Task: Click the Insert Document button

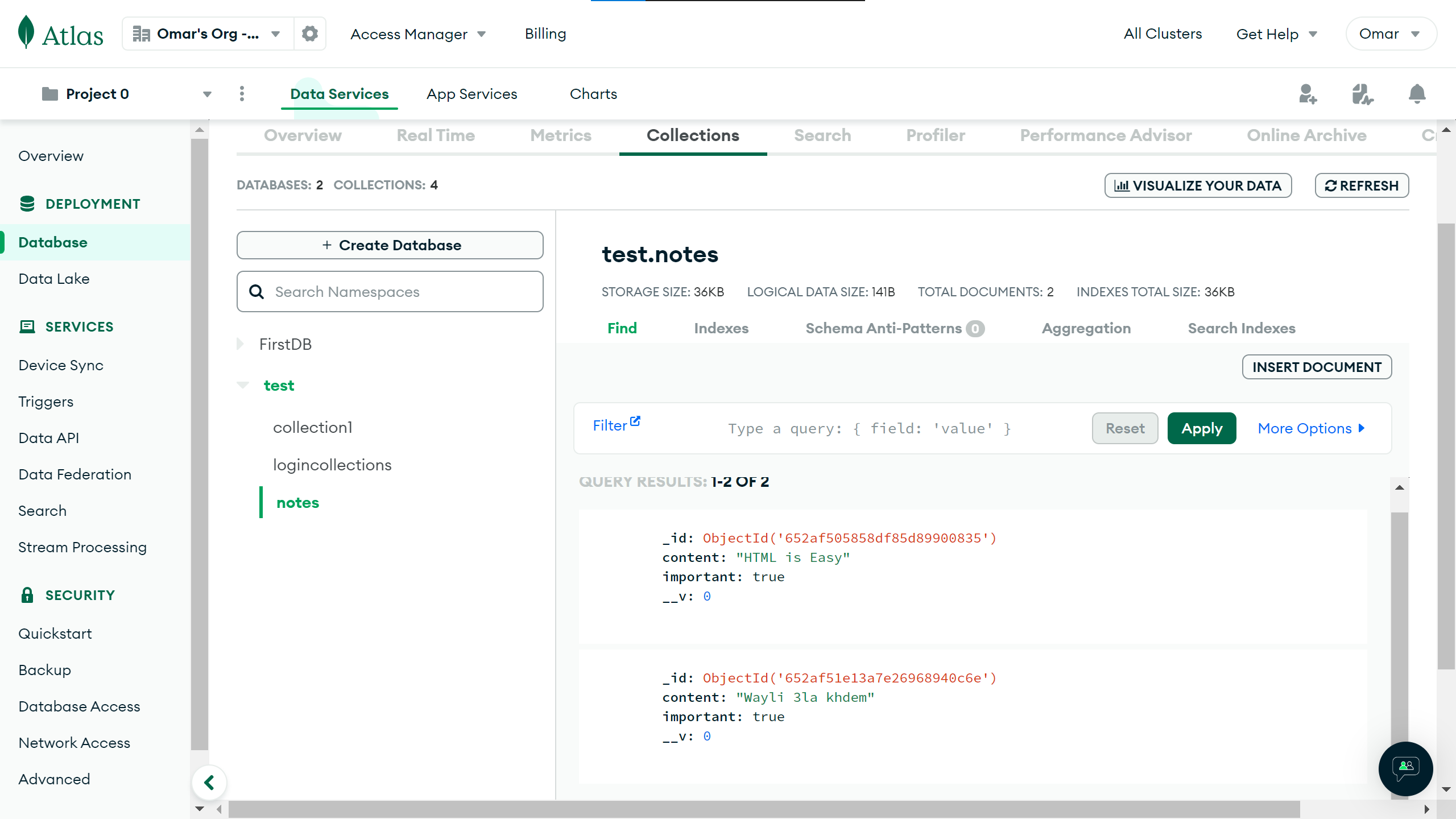Action: tap(1317, 367)
